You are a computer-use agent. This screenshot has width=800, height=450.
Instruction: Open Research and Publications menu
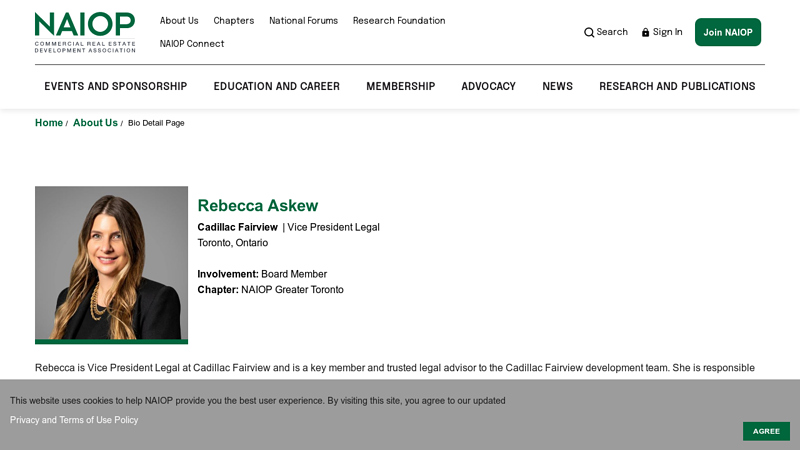677,86
